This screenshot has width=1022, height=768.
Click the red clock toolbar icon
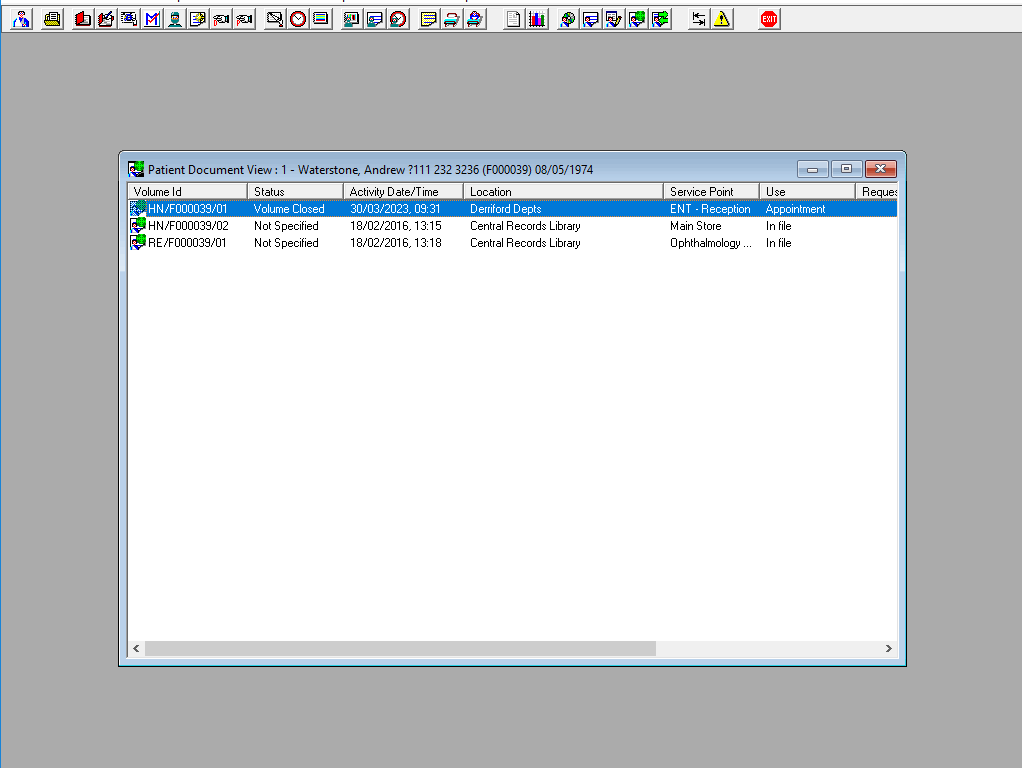[x=298, y=19]
